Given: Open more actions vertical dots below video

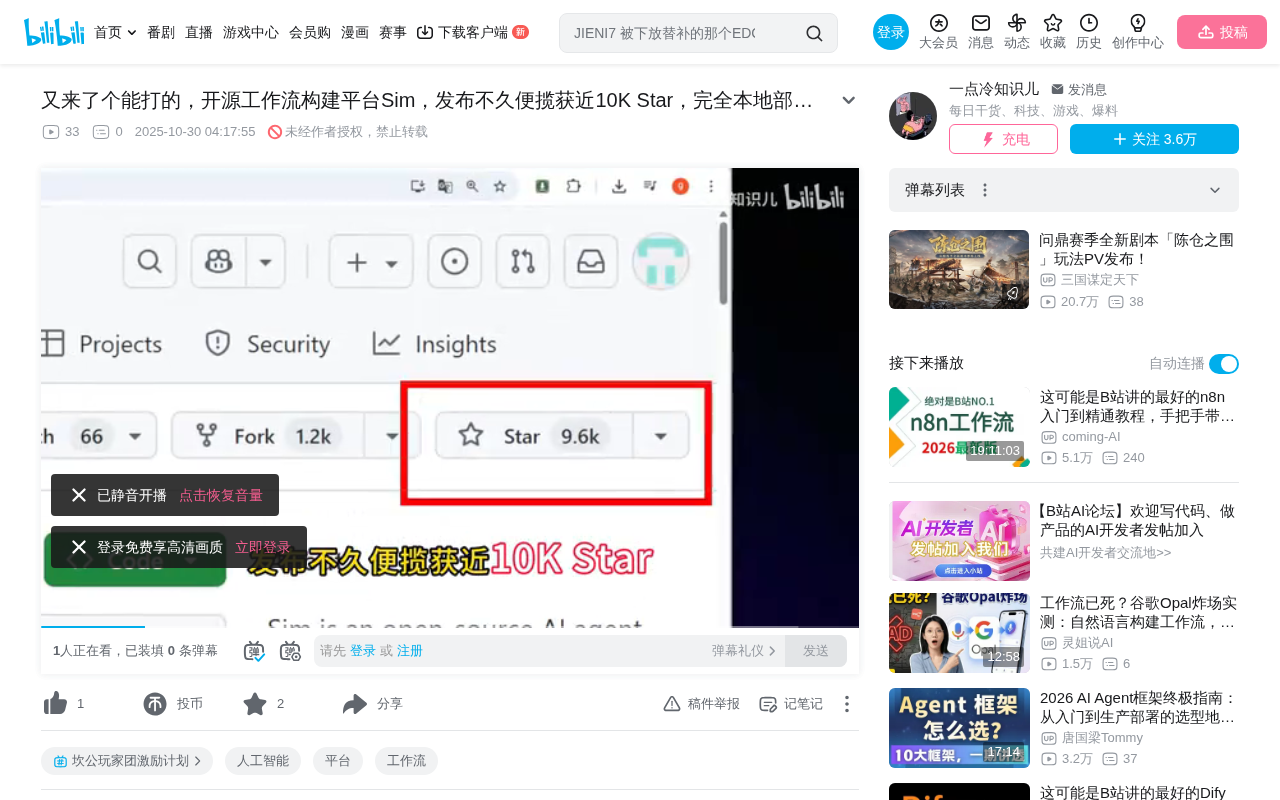Looking at the screenshot, I should 847,704.
